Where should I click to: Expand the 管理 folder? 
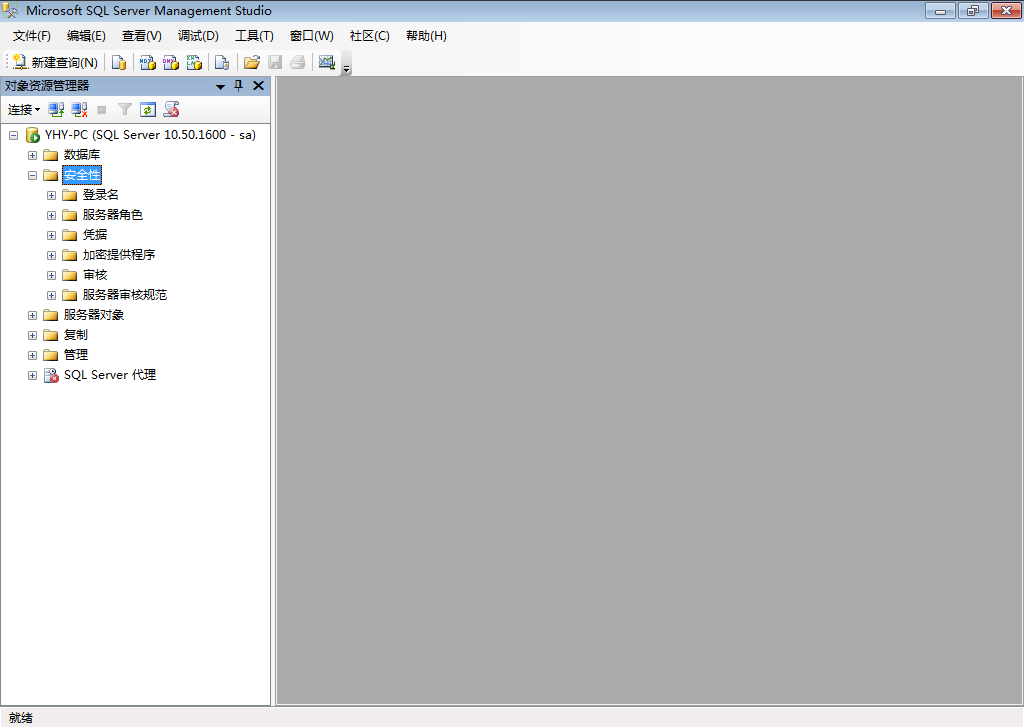[x=32, y=355]
